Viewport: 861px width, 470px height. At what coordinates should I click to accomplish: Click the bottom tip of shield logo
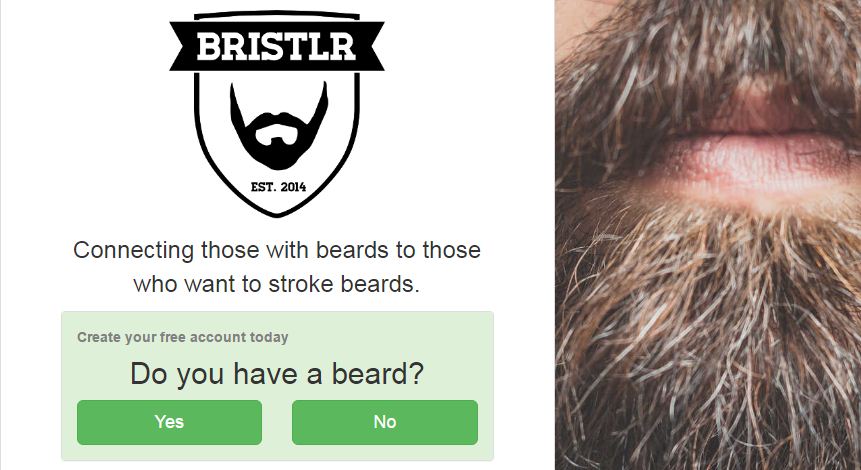coord(277,212)
